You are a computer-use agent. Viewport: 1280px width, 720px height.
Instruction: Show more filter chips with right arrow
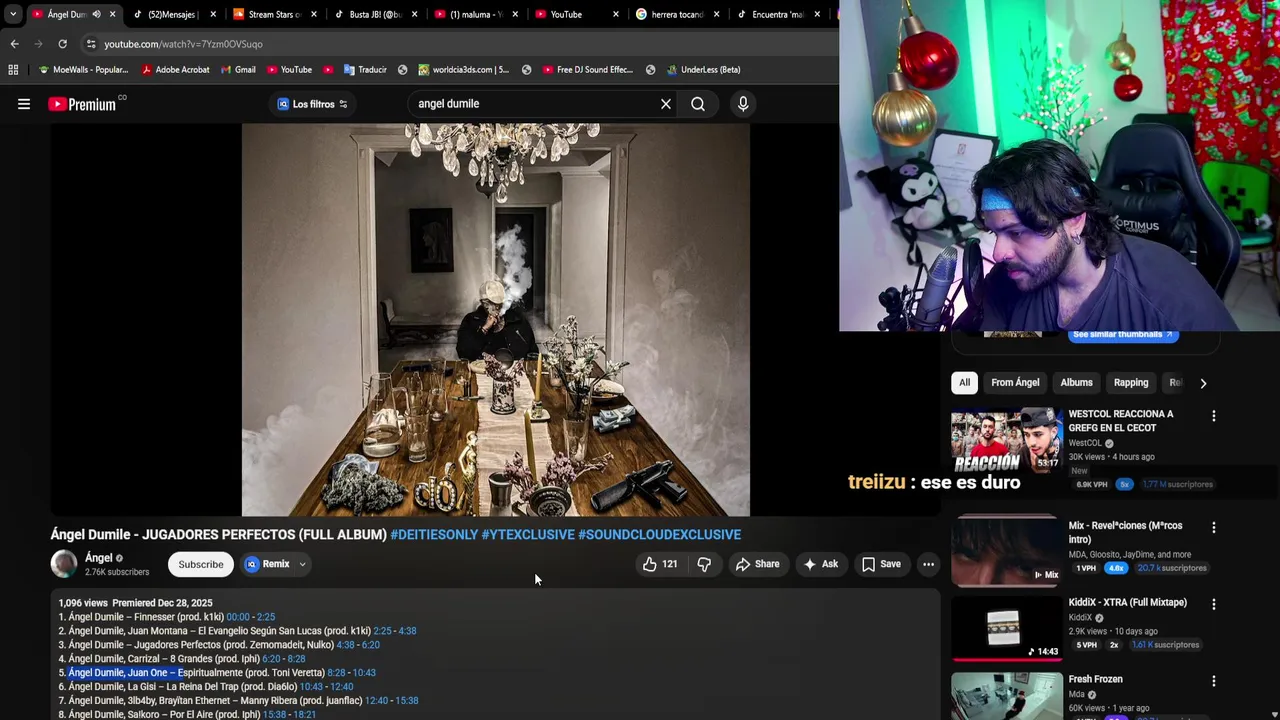point(1203,383)
